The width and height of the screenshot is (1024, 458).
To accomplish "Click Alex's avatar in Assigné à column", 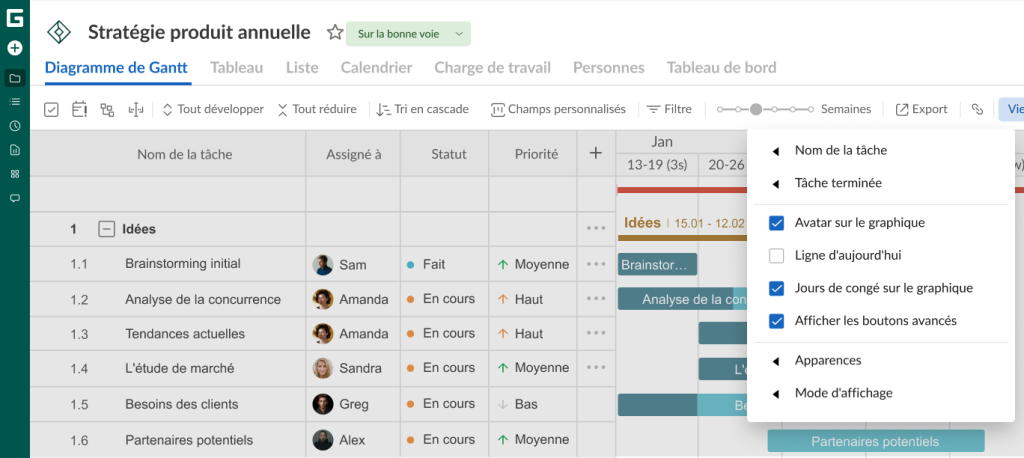I will coord(323,440).
